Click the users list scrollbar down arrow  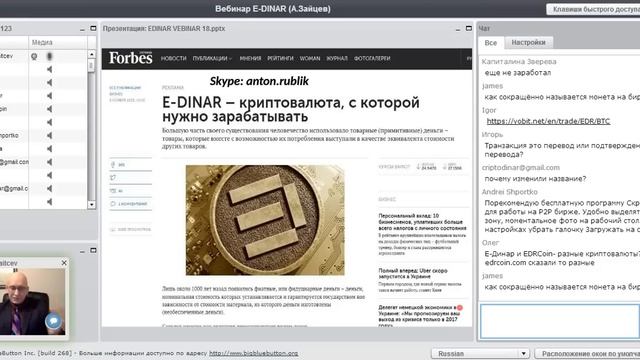[92, 205]
